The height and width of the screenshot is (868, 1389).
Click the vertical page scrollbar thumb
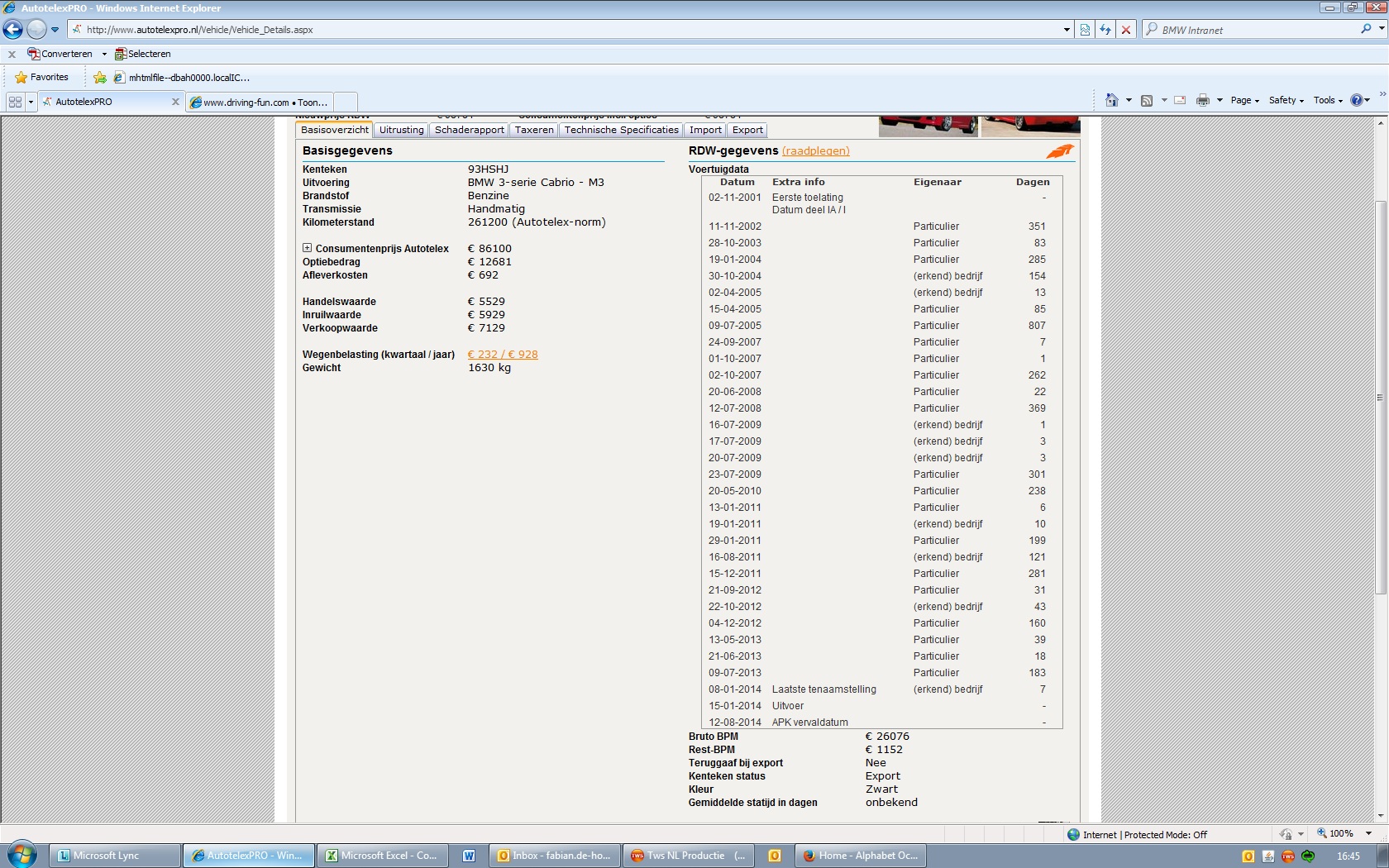tap(1380, 397)
